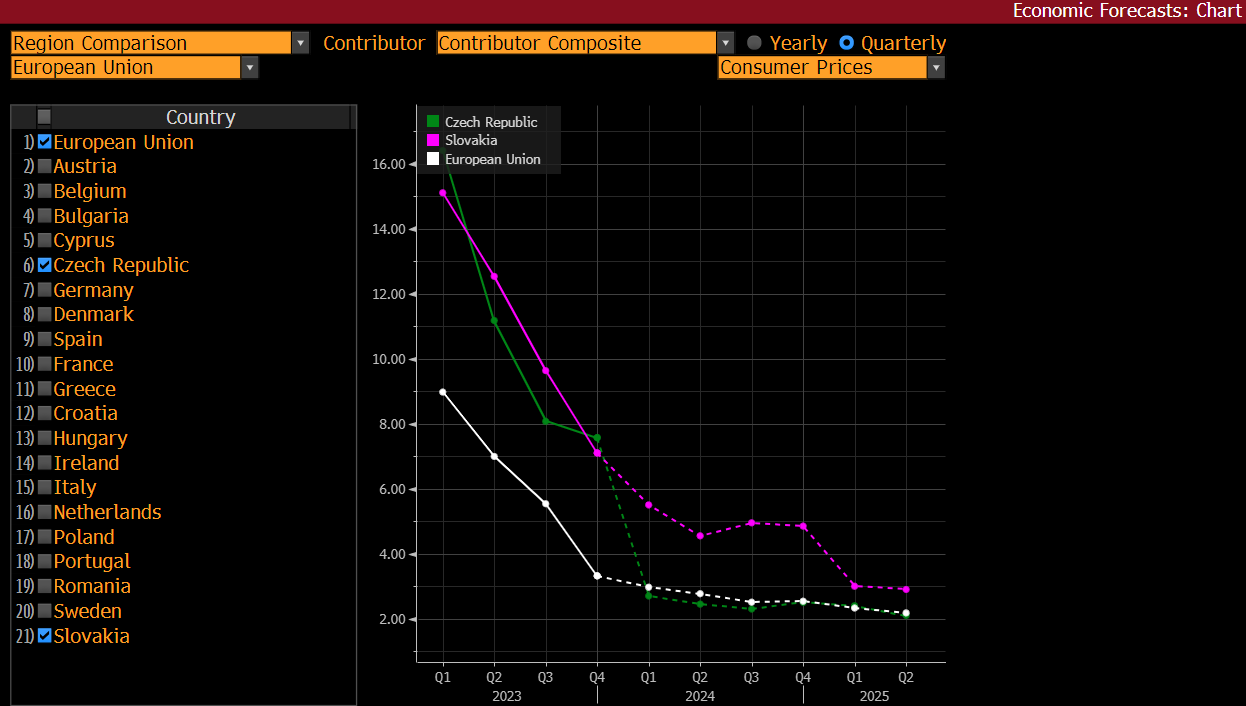Image resolution: width=1246 pixels, height=706 pixels.
Task: Toggle the select-all checkbox in Country header
Action: pos(44,117)
